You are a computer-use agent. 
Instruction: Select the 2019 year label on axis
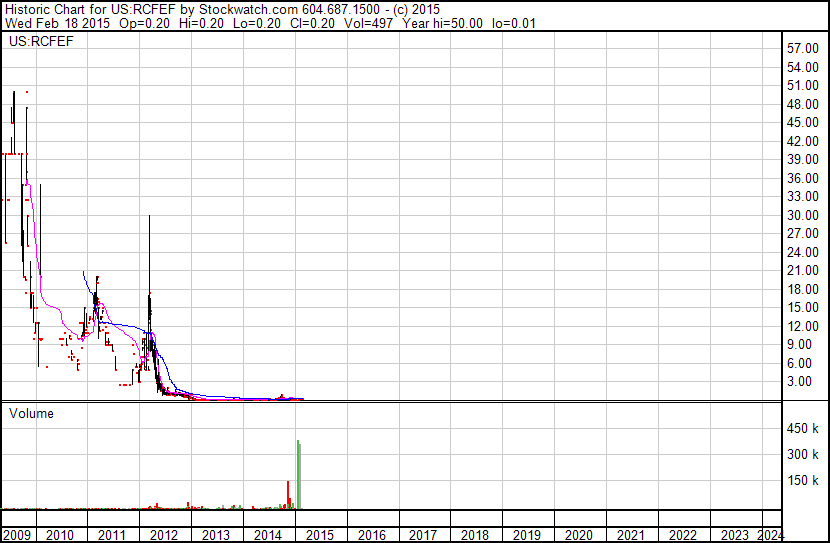tap(527, 535)
